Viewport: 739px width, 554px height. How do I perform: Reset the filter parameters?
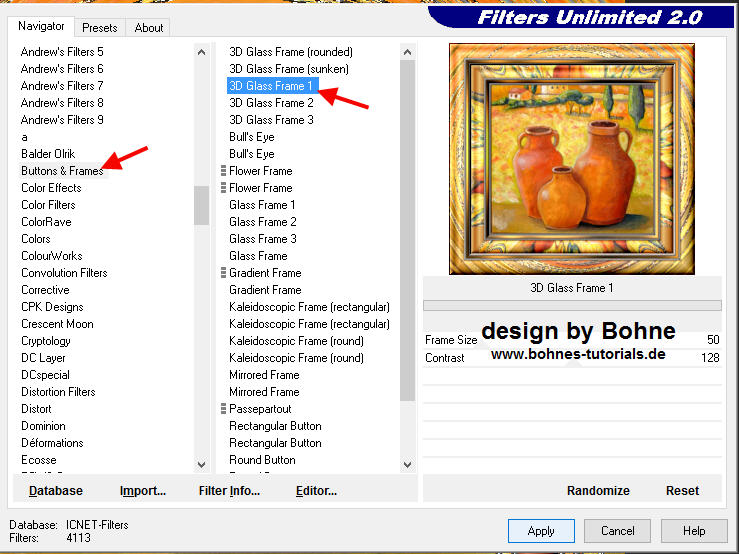click(682, 491)
